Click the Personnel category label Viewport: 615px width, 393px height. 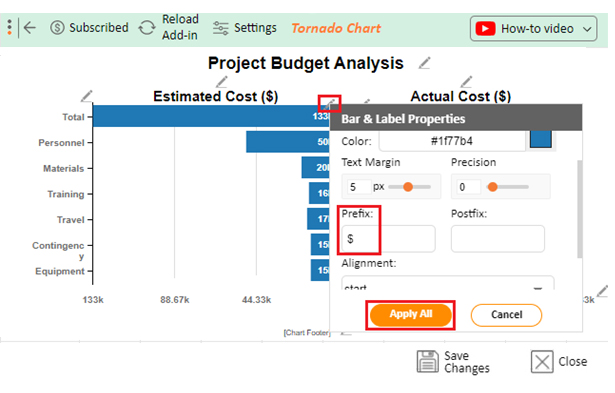[x=61, y=143]
